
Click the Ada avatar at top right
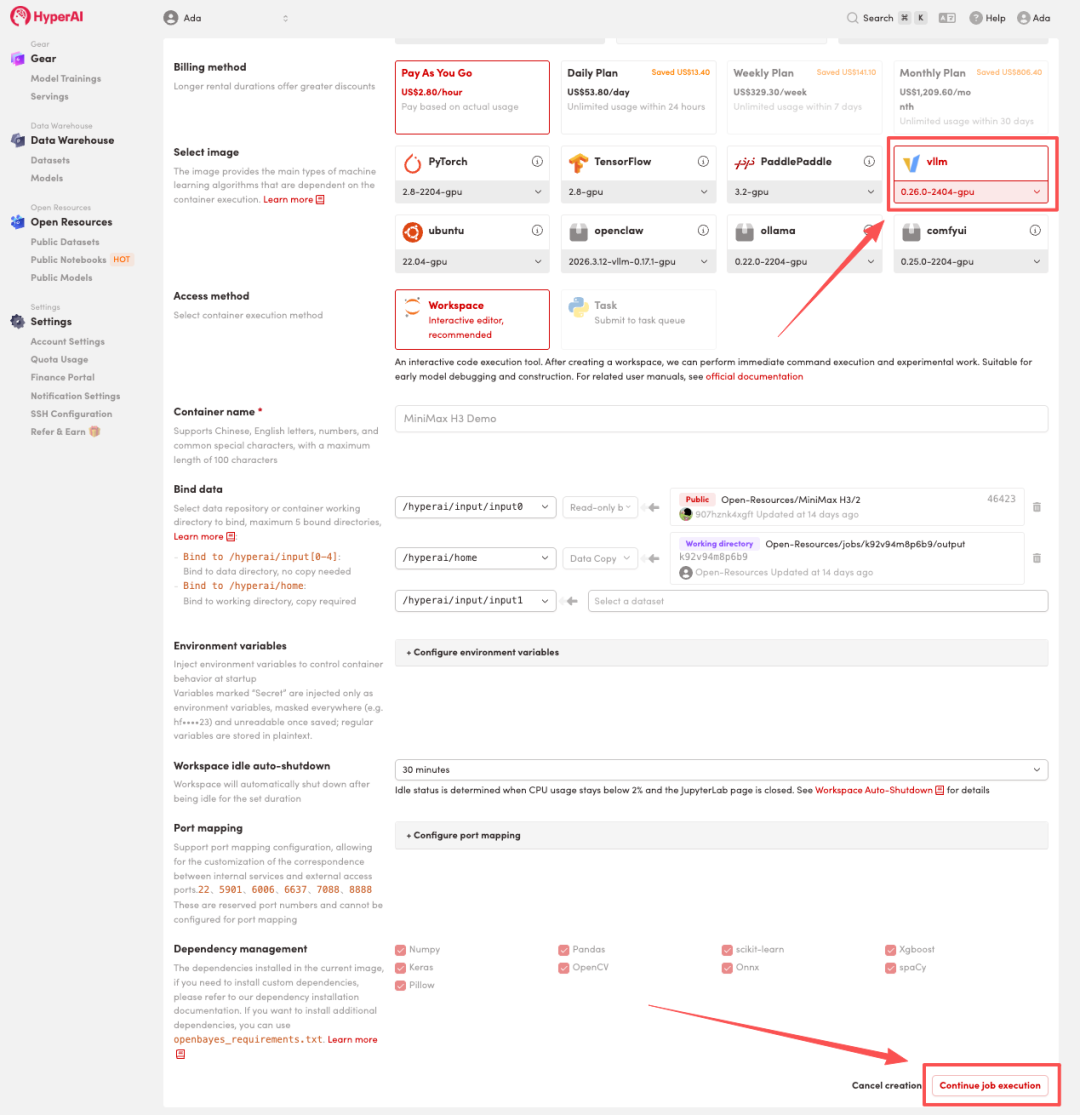point(1023,18)
